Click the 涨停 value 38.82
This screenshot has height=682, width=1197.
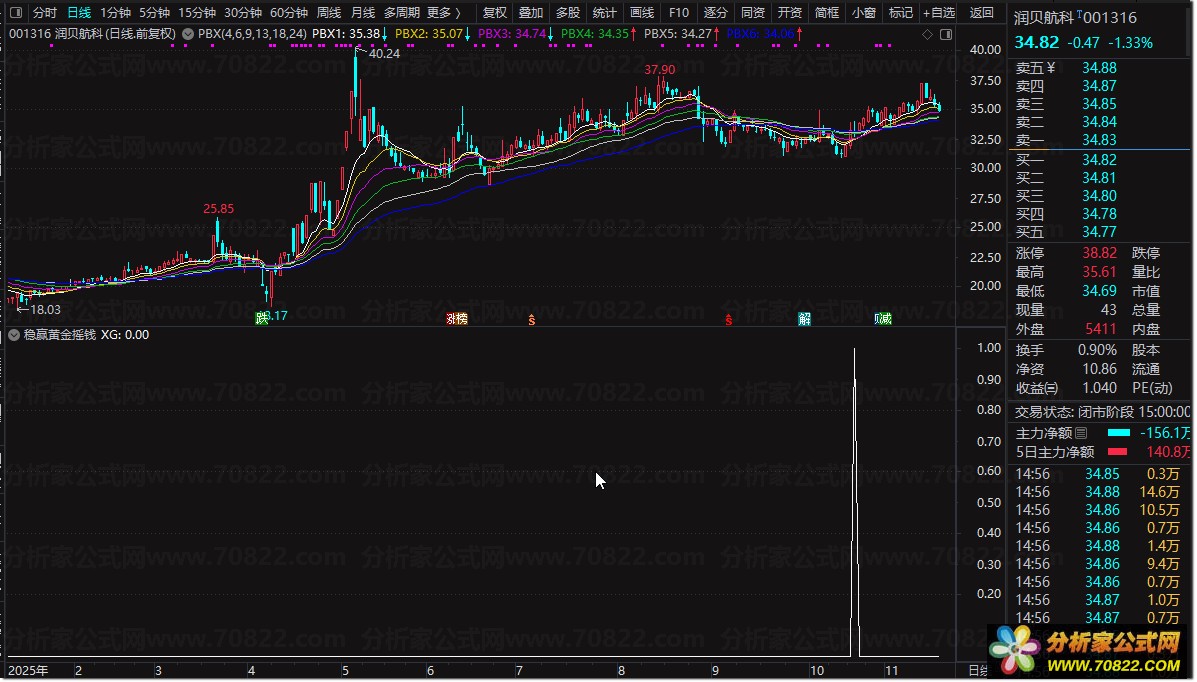tap(1099, 253)
